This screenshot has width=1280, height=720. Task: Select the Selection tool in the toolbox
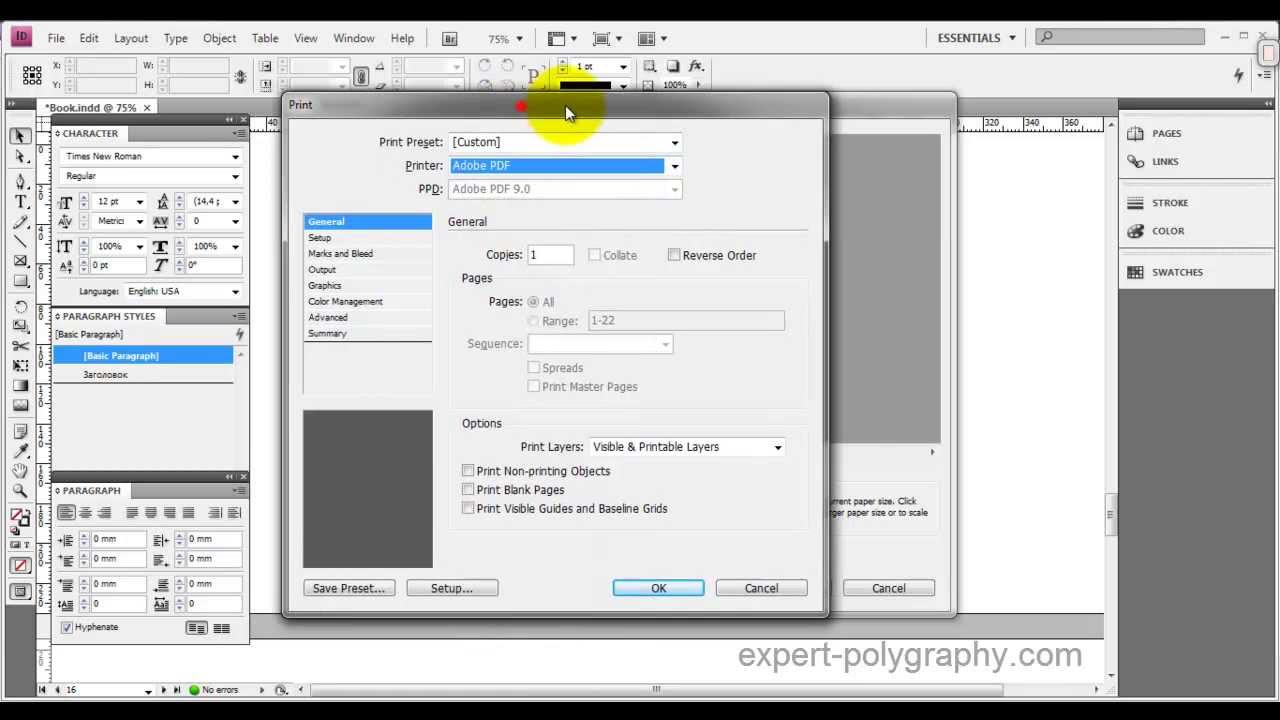click(20, 137)
